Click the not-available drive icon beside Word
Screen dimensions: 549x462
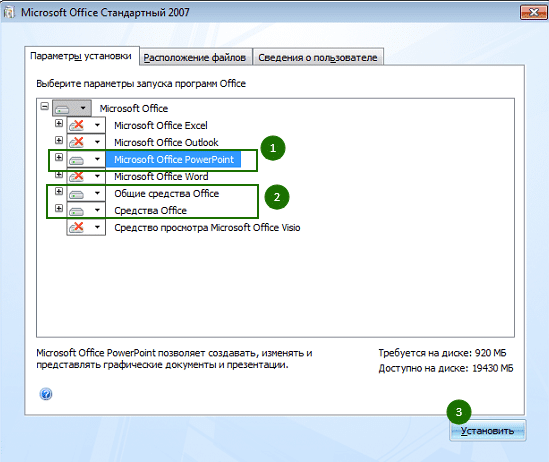click(77, 176)
